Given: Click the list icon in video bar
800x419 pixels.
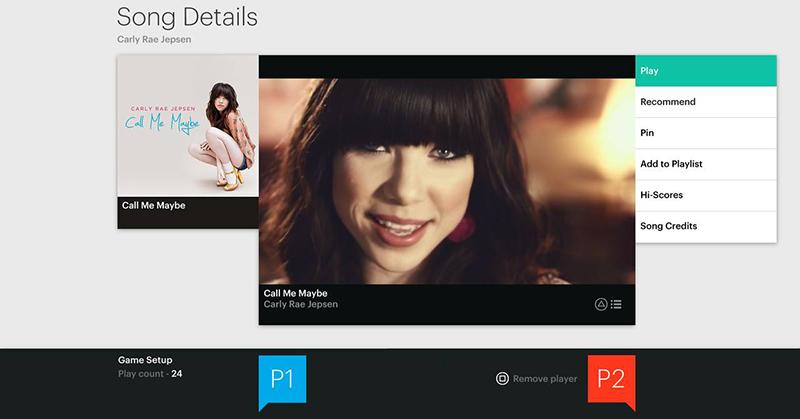Looking at the screenshot, I should tap(616, 304).
